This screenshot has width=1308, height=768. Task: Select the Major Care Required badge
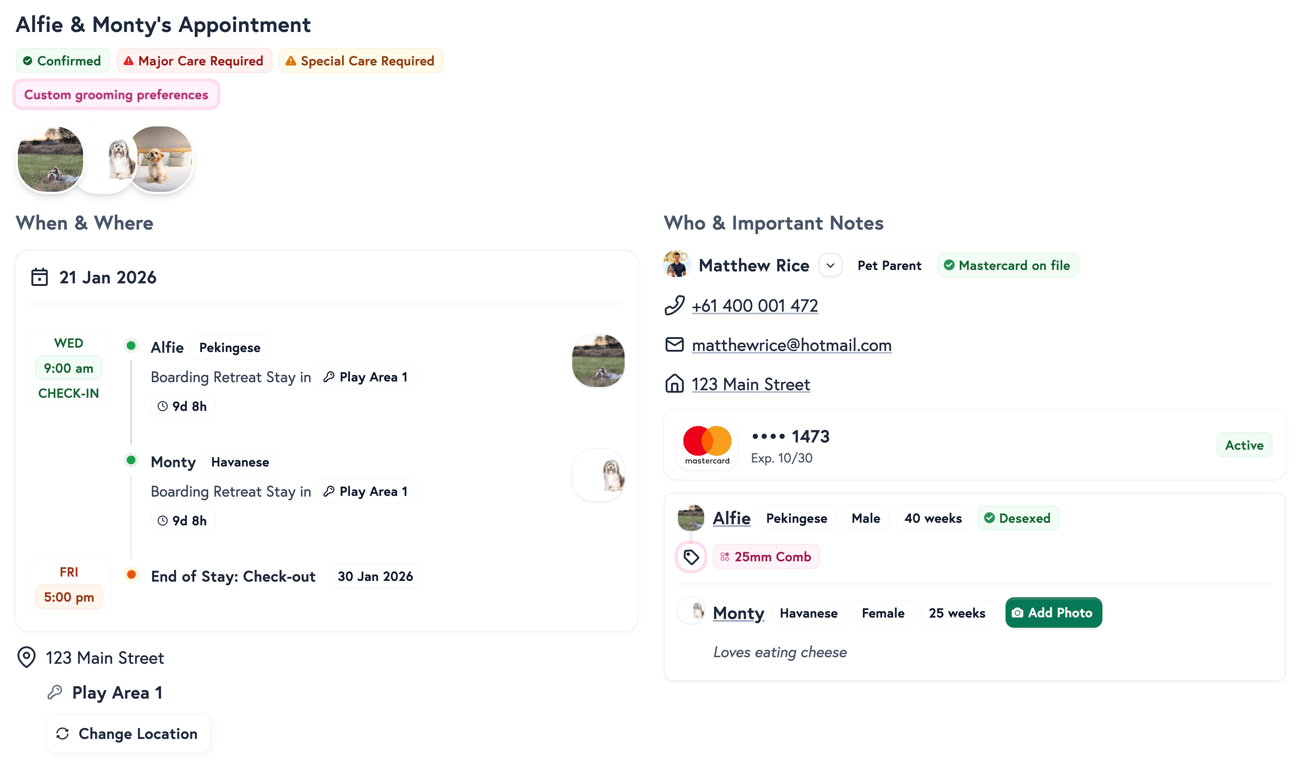coord(193,60)
